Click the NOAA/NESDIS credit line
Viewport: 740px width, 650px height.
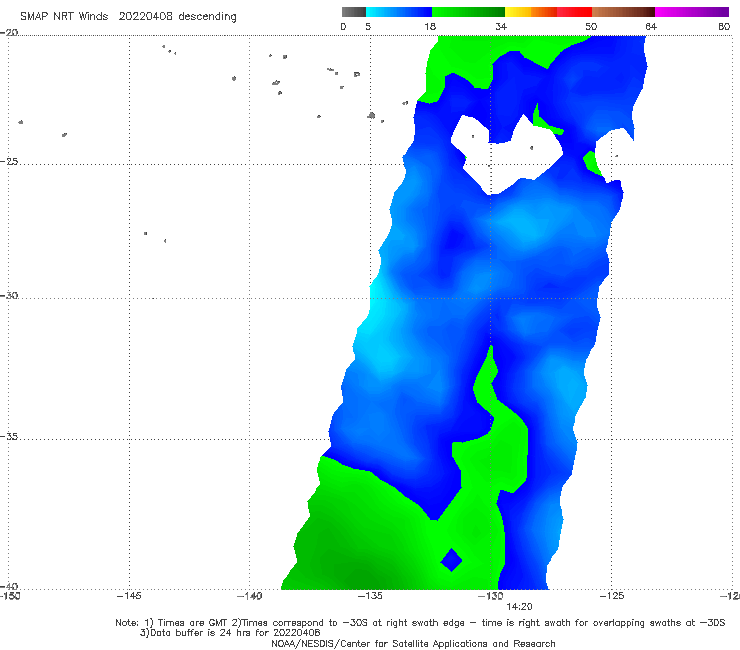coord(413,643)
